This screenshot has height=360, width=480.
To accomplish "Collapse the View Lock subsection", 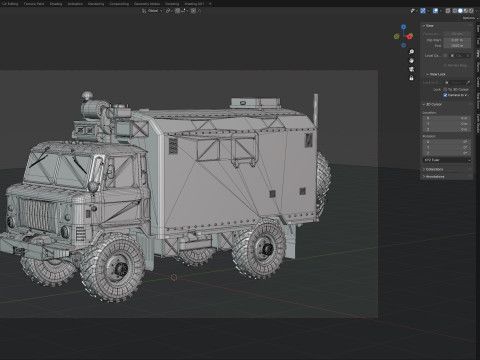I will click(x=437, y=74).
